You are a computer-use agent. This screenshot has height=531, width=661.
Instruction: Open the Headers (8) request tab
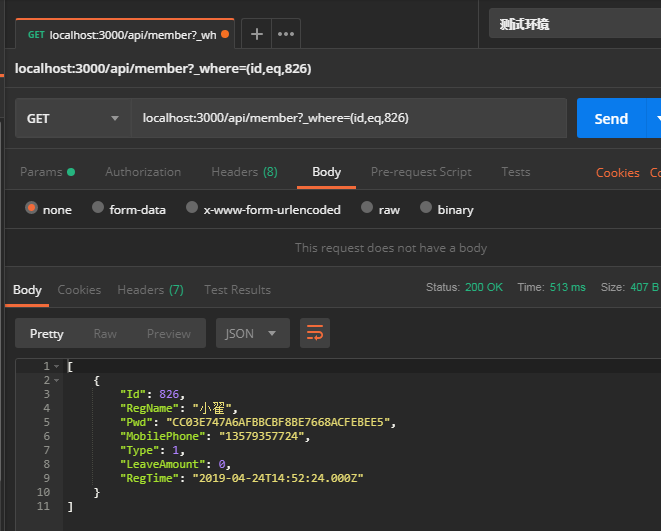click(x=244, y=172)
